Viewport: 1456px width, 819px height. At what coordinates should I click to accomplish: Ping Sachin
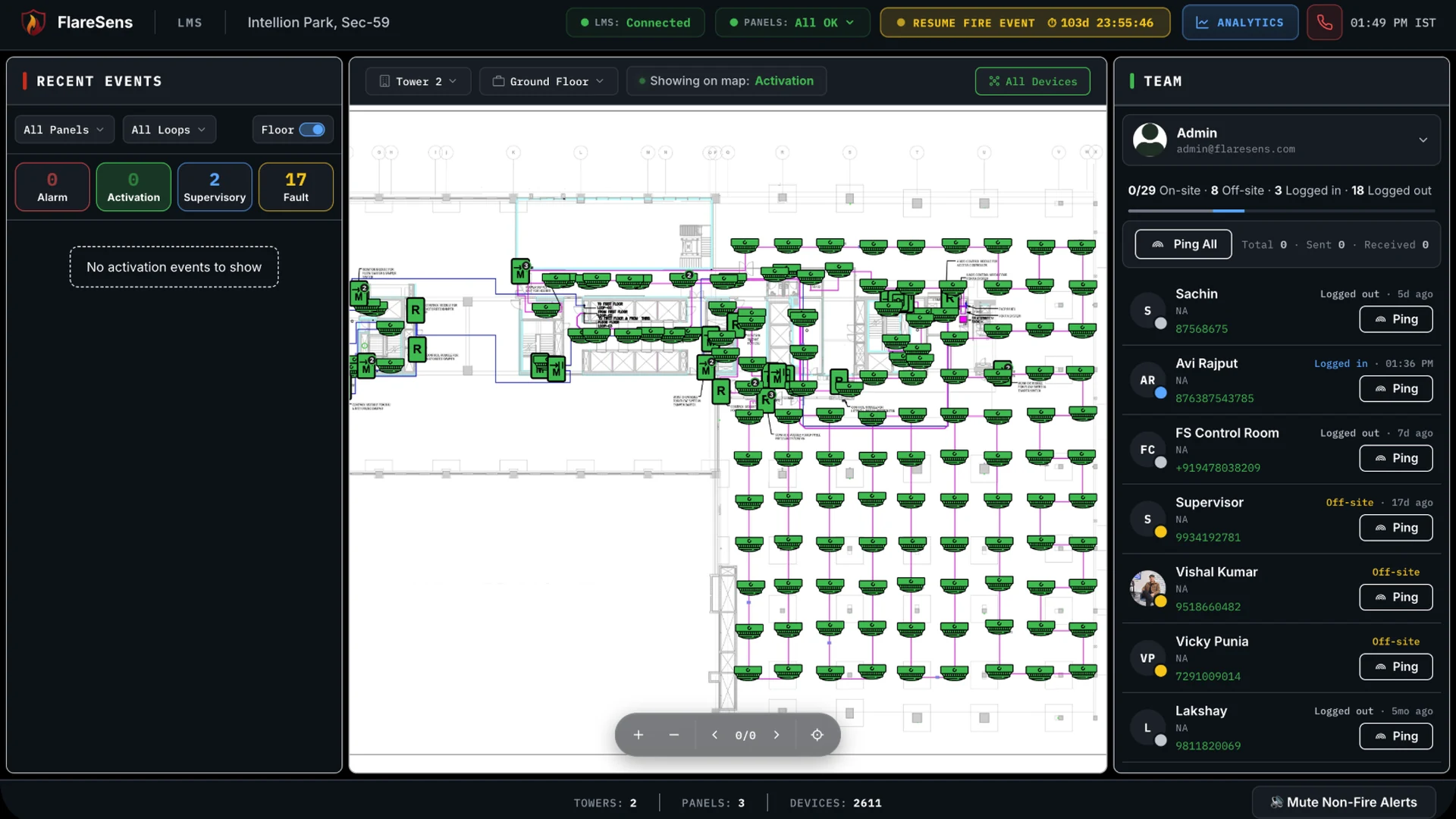[1395, 319]
